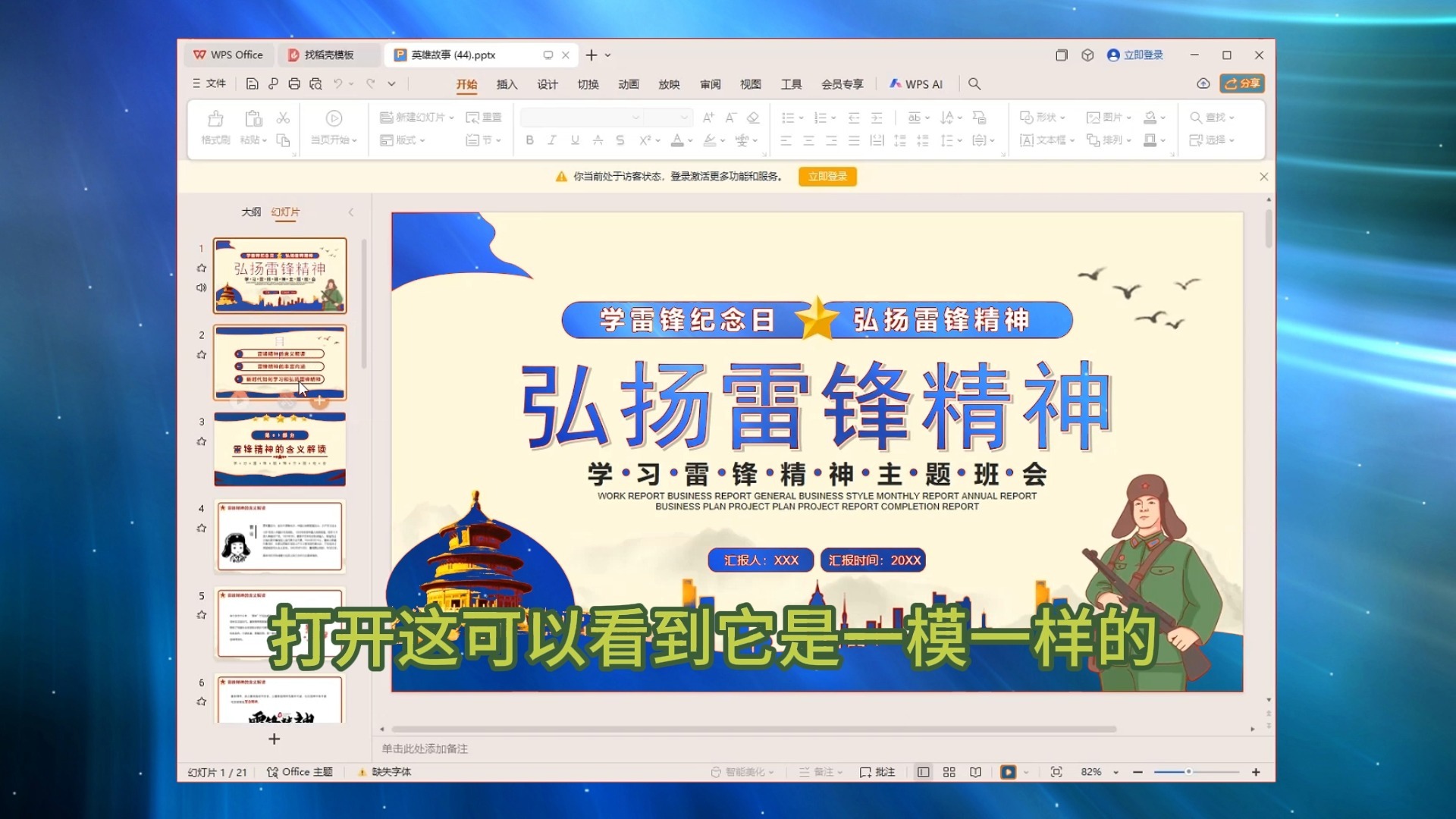Click the Redo arrow icon

coord(371,84)
